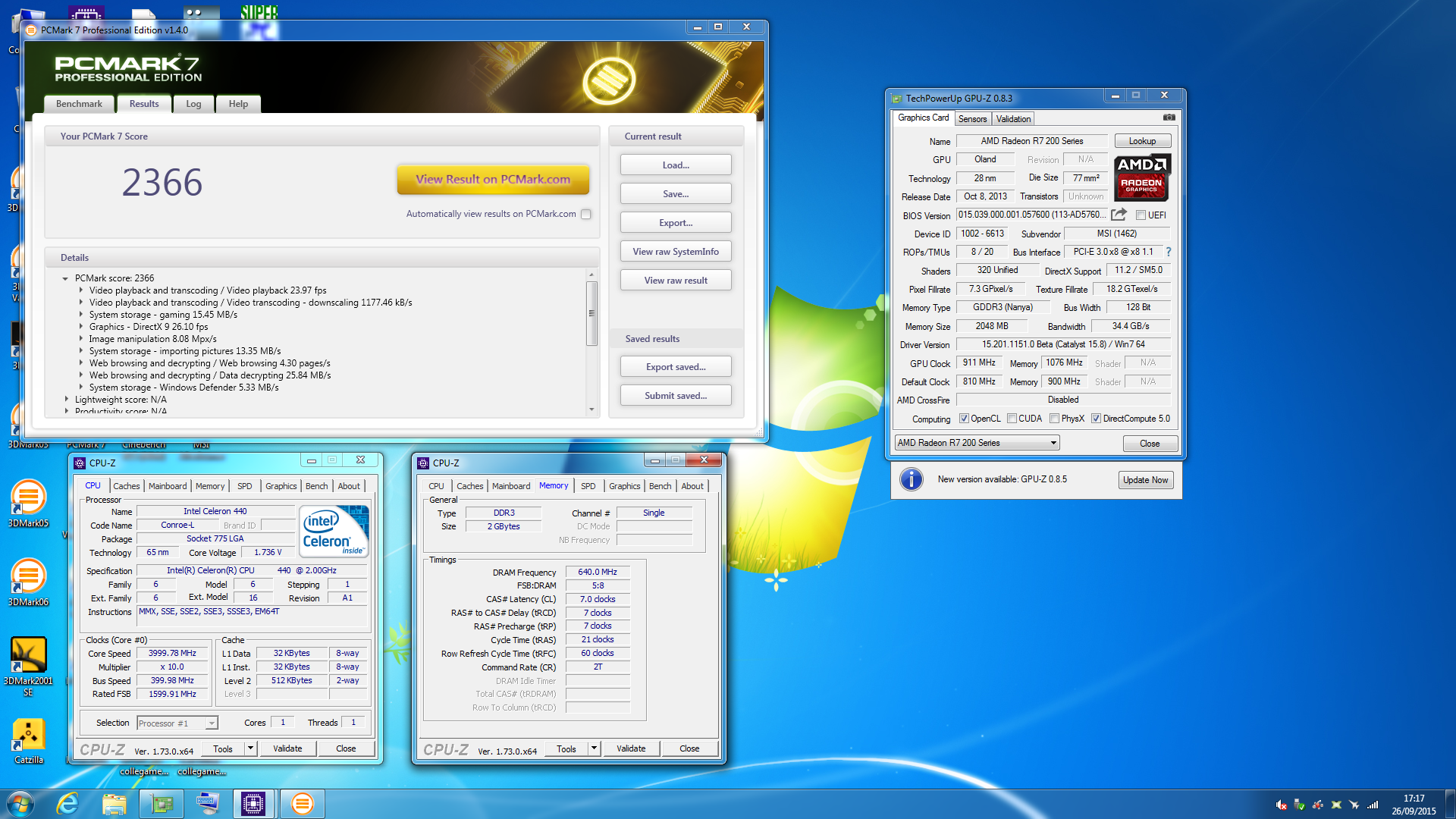Expand the Lightweight score: N/A node

tap(66, 400)
